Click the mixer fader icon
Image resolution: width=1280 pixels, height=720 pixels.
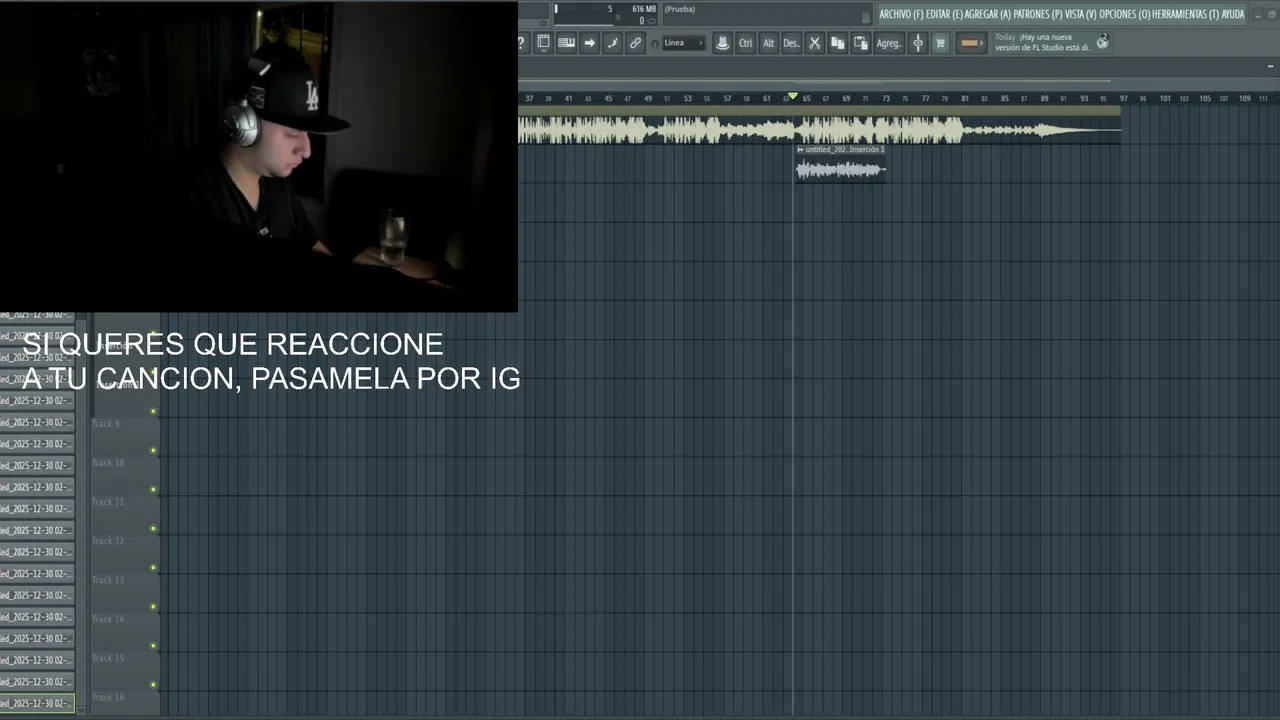click(917, 43)
